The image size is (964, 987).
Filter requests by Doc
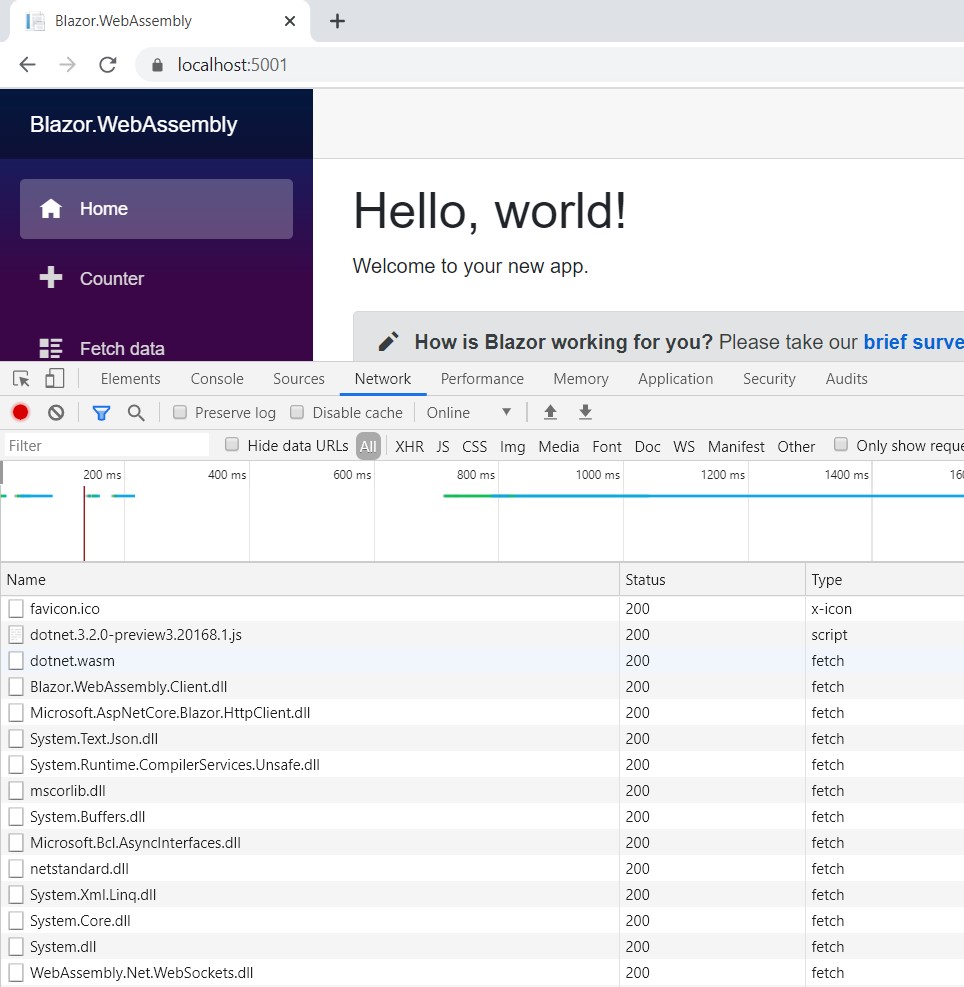tap(647, 446)
